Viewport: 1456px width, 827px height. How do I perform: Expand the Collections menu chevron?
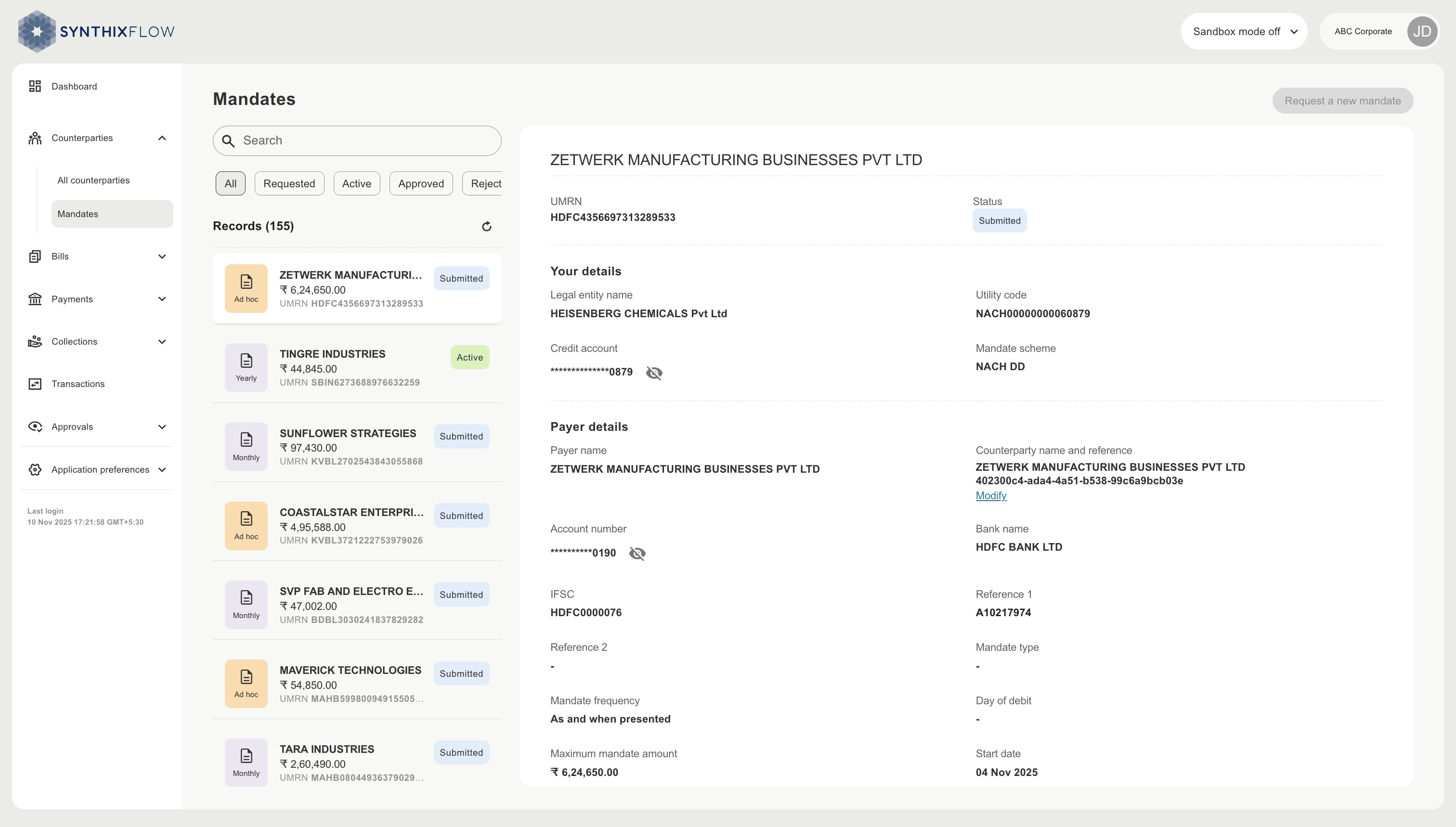pyautogui.click(x=162, y=341)
